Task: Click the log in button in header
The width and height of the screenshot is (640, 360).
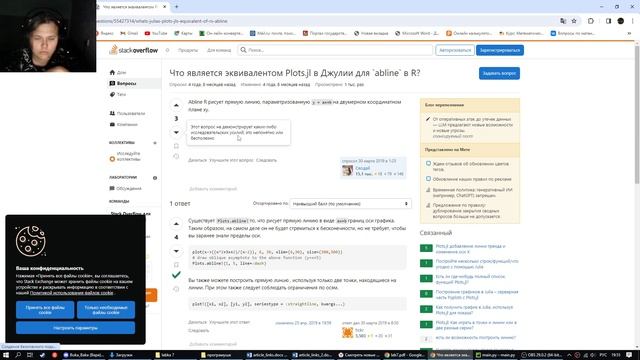Action: 455,50
